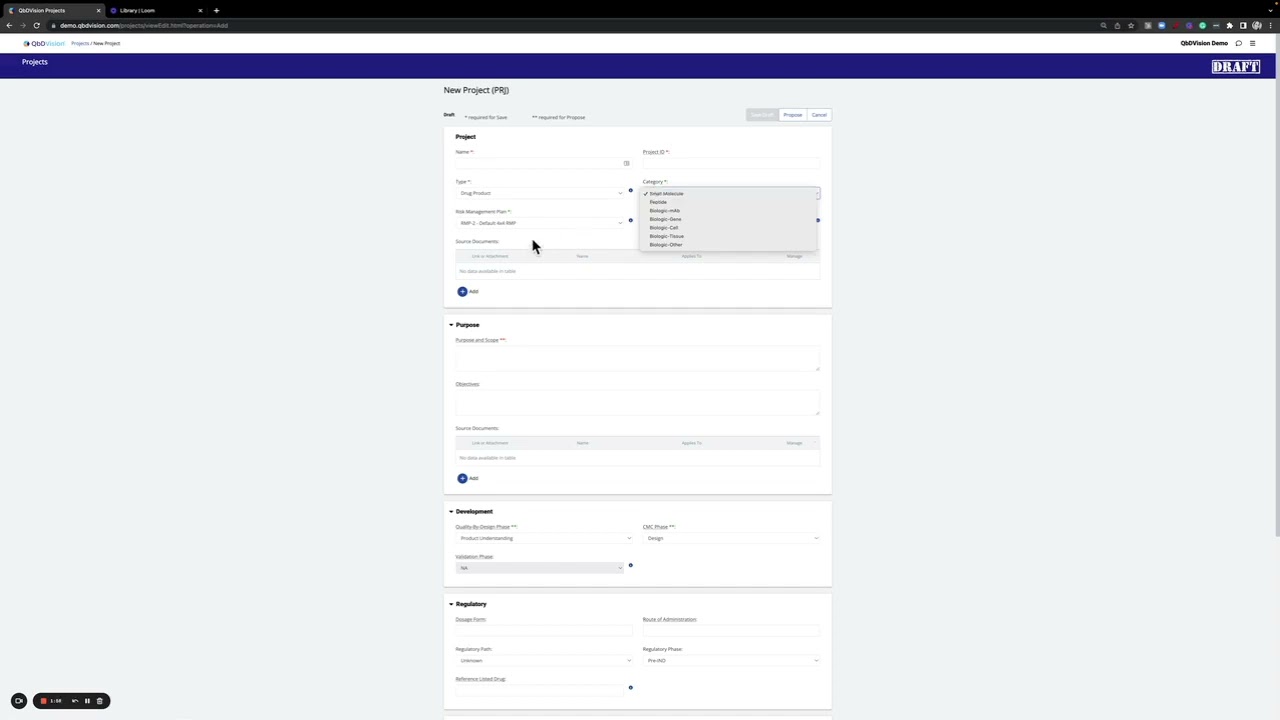The width and height of the screenshot is (1280, 720).
Task: Click Projects in the blue banner
Action: point(35,62)
